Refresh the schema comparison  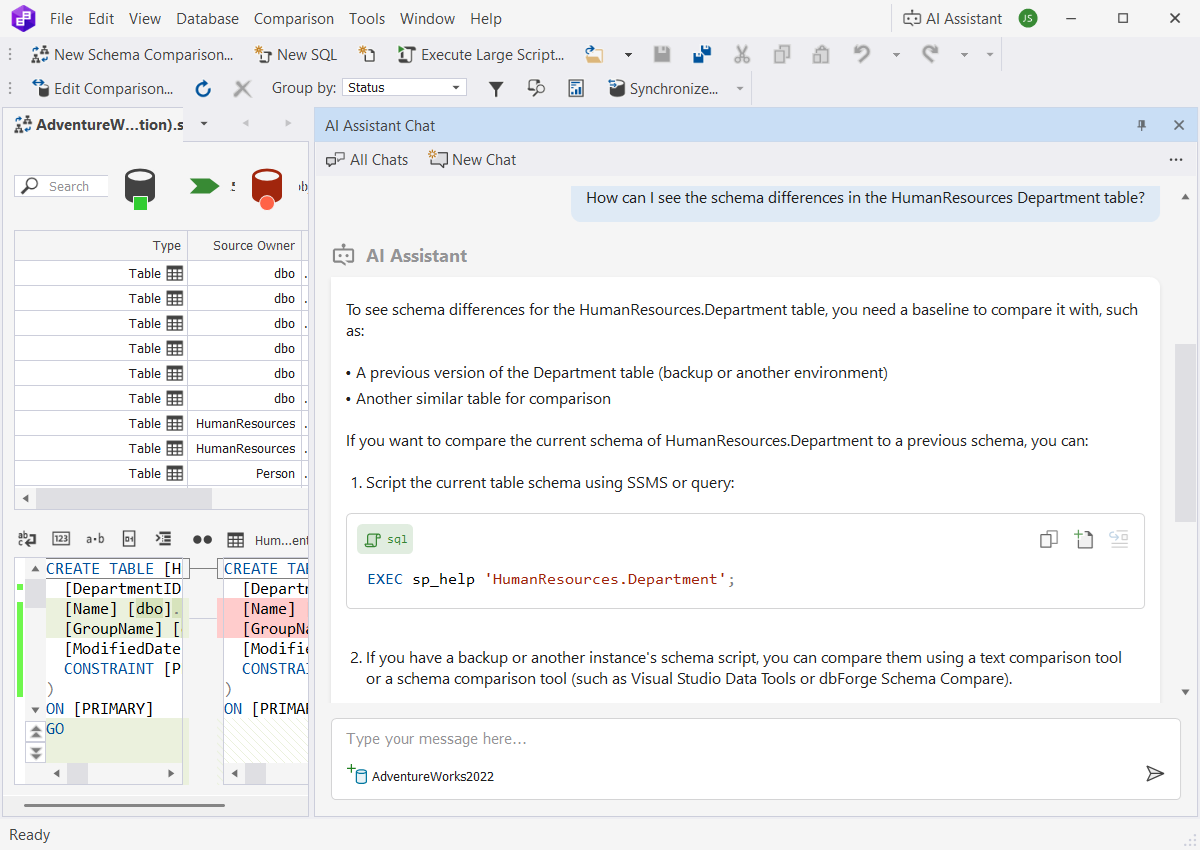203,88
